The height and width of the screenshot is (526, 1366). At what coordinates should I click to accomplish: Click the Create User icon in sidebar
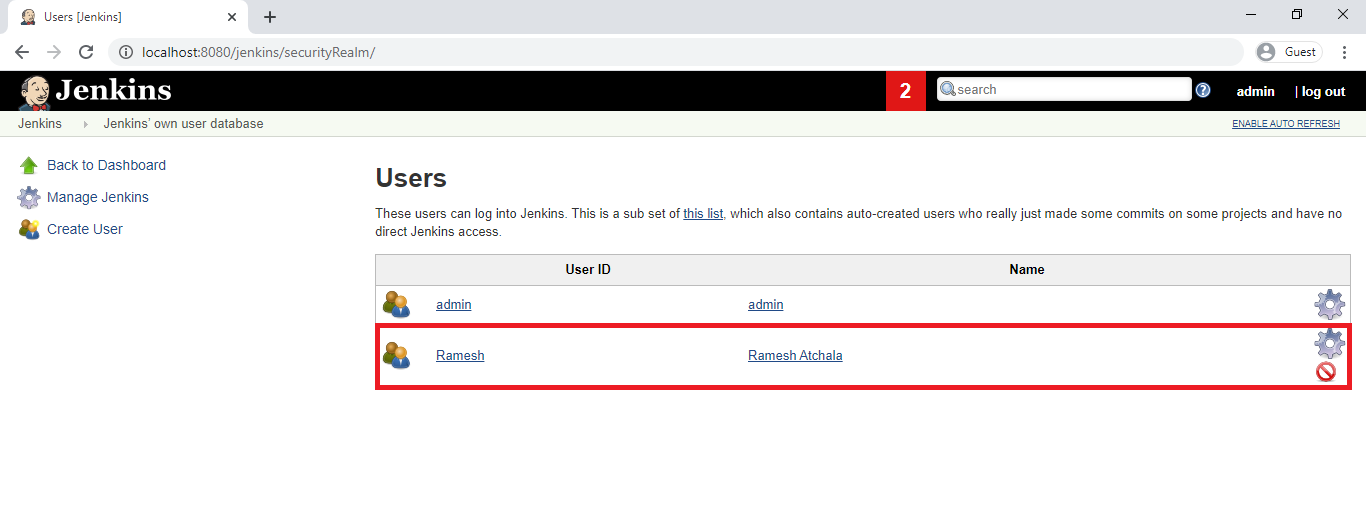point(29,229)
